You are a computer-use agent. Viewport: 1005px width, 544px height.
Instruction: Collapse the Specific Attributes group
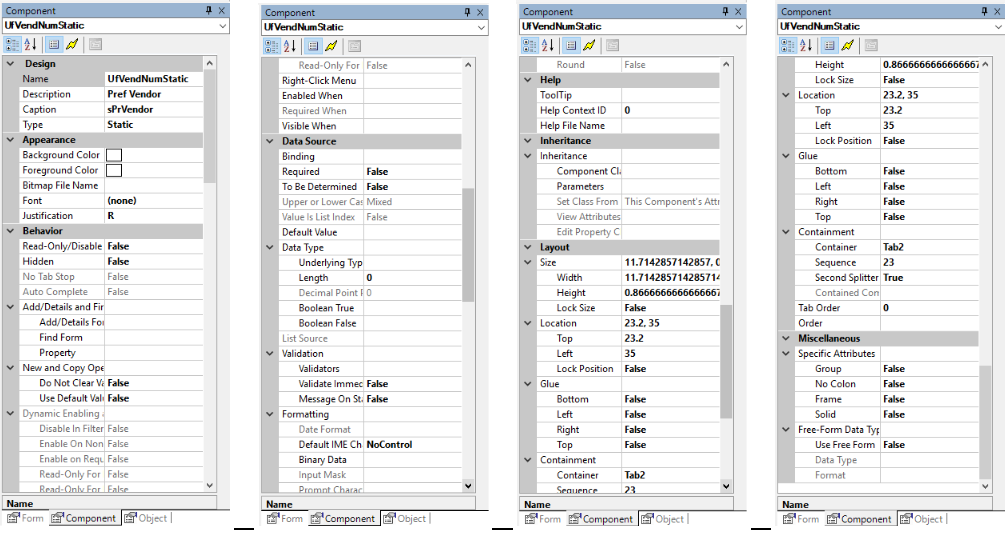[x=786, y=353]
